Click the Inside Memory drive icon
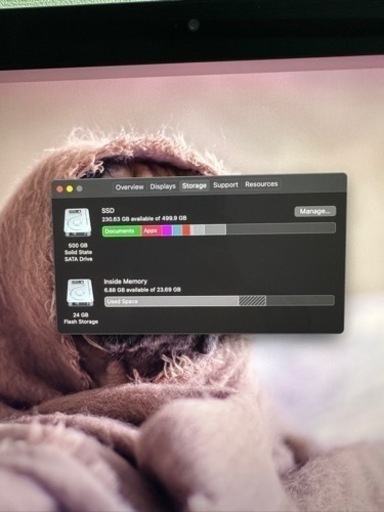384x512 pixels. 79,293
